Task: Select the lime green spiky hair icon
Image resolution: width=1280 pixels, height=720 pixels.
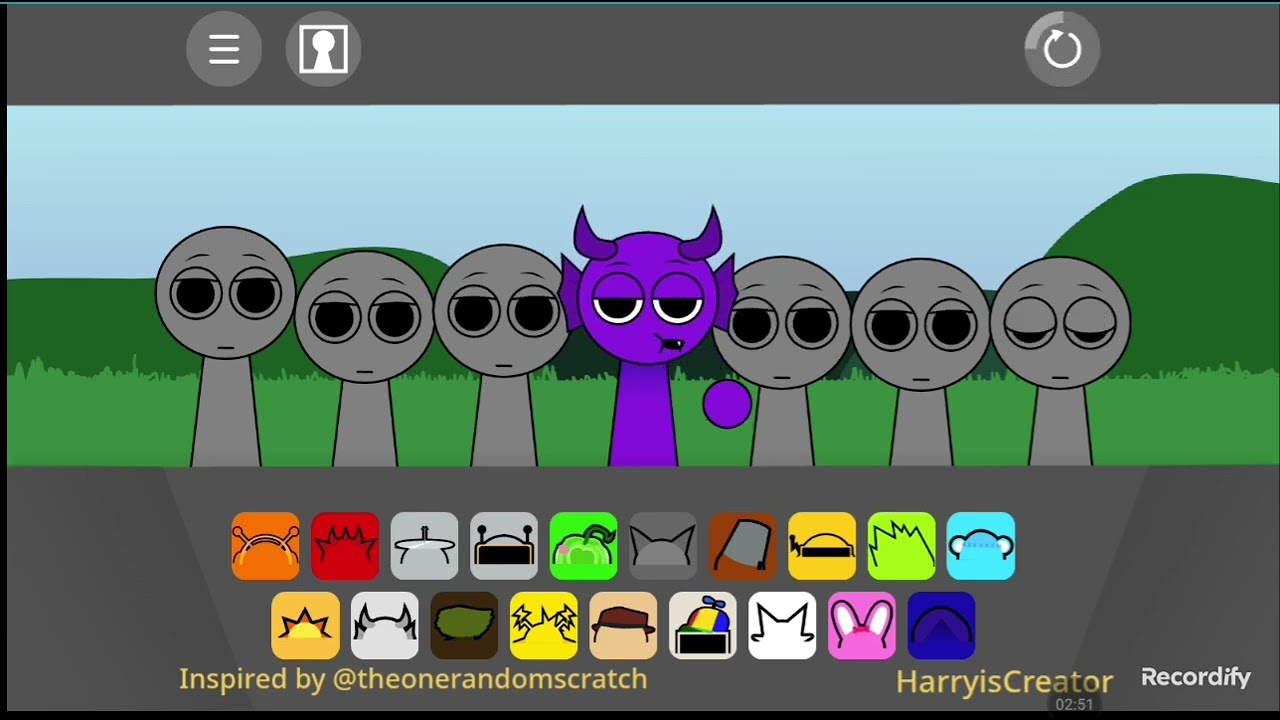Action: click(901, 546)
